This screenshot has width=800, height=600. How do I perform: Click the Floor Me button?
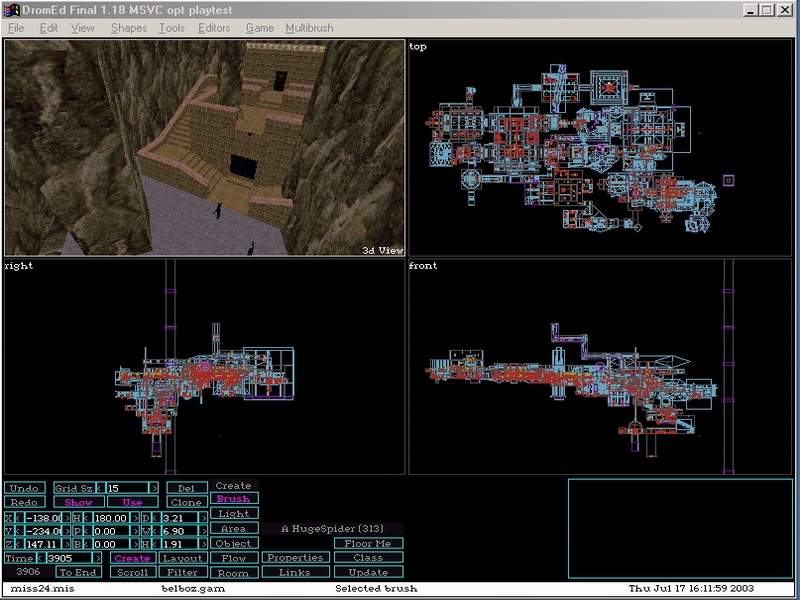coord(368,543)
